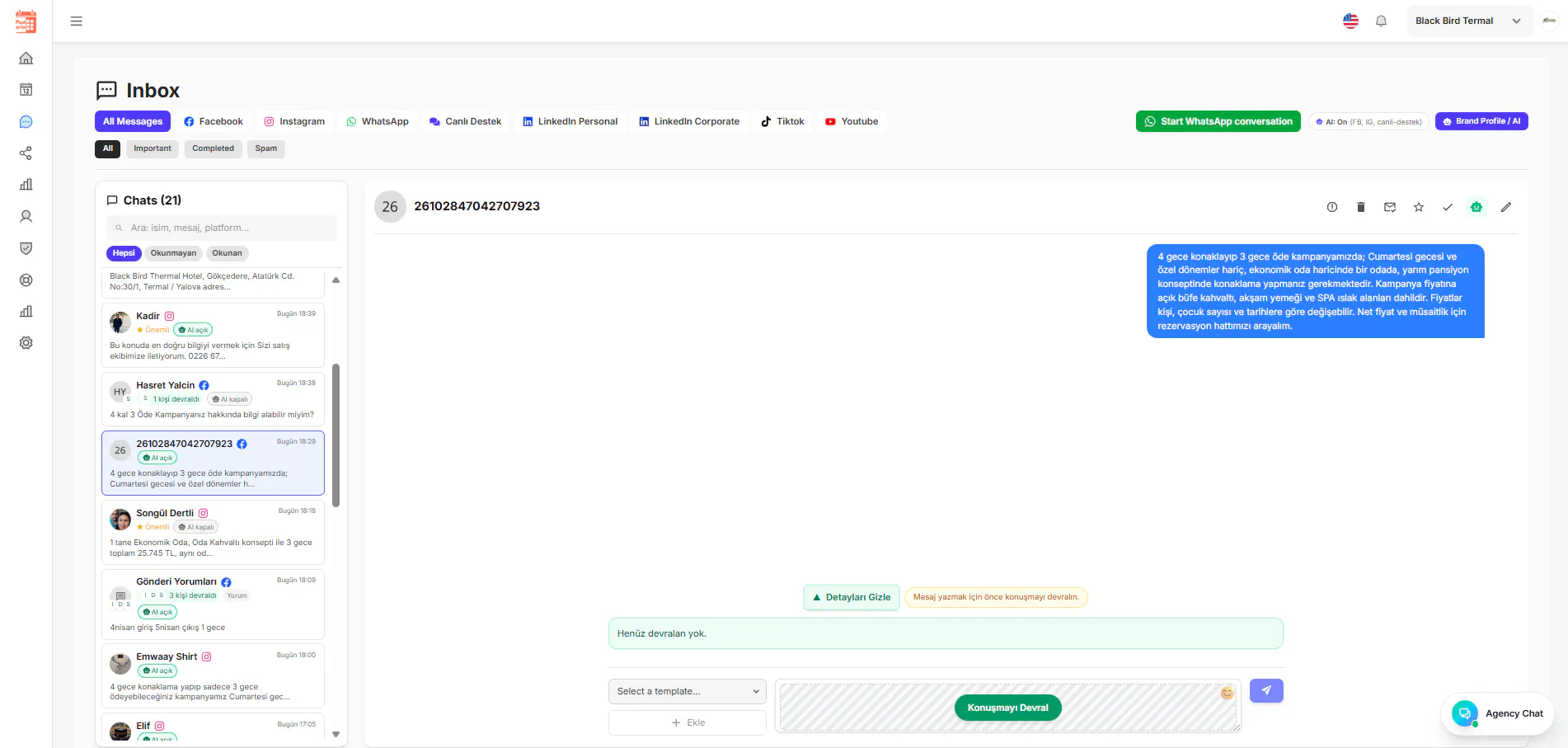The height and width of the screenshot is (748, 1568).
Task: Focus the chat search field
Action: tap(222, 228)
